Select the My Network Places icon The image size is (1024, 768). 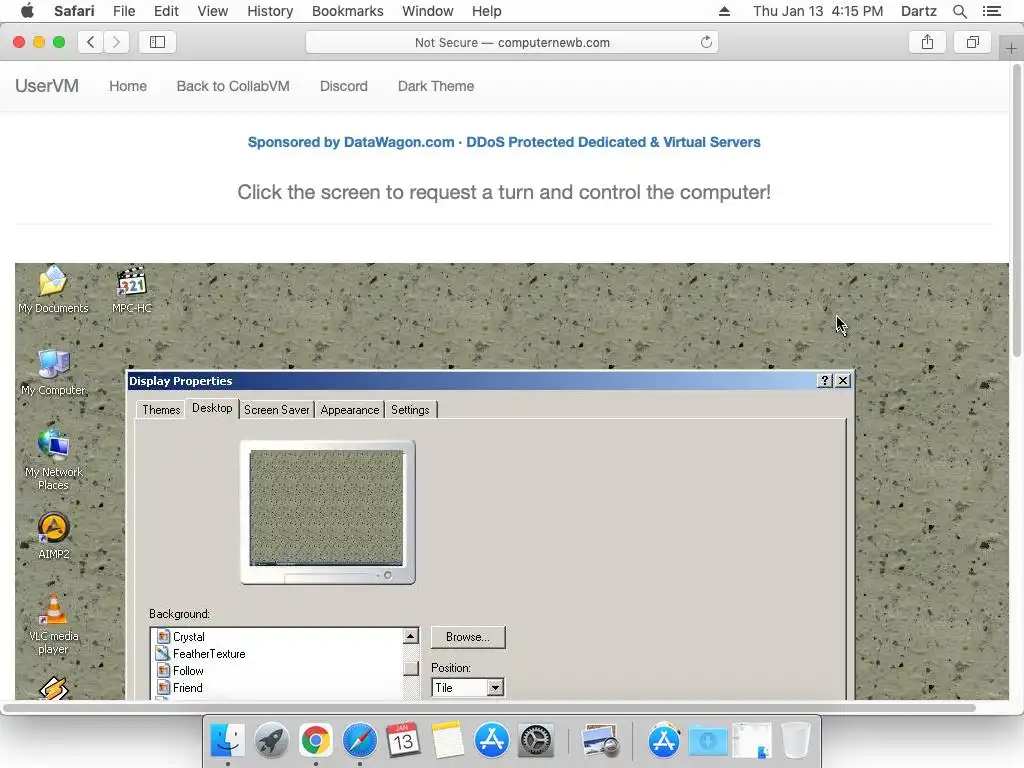53,460
